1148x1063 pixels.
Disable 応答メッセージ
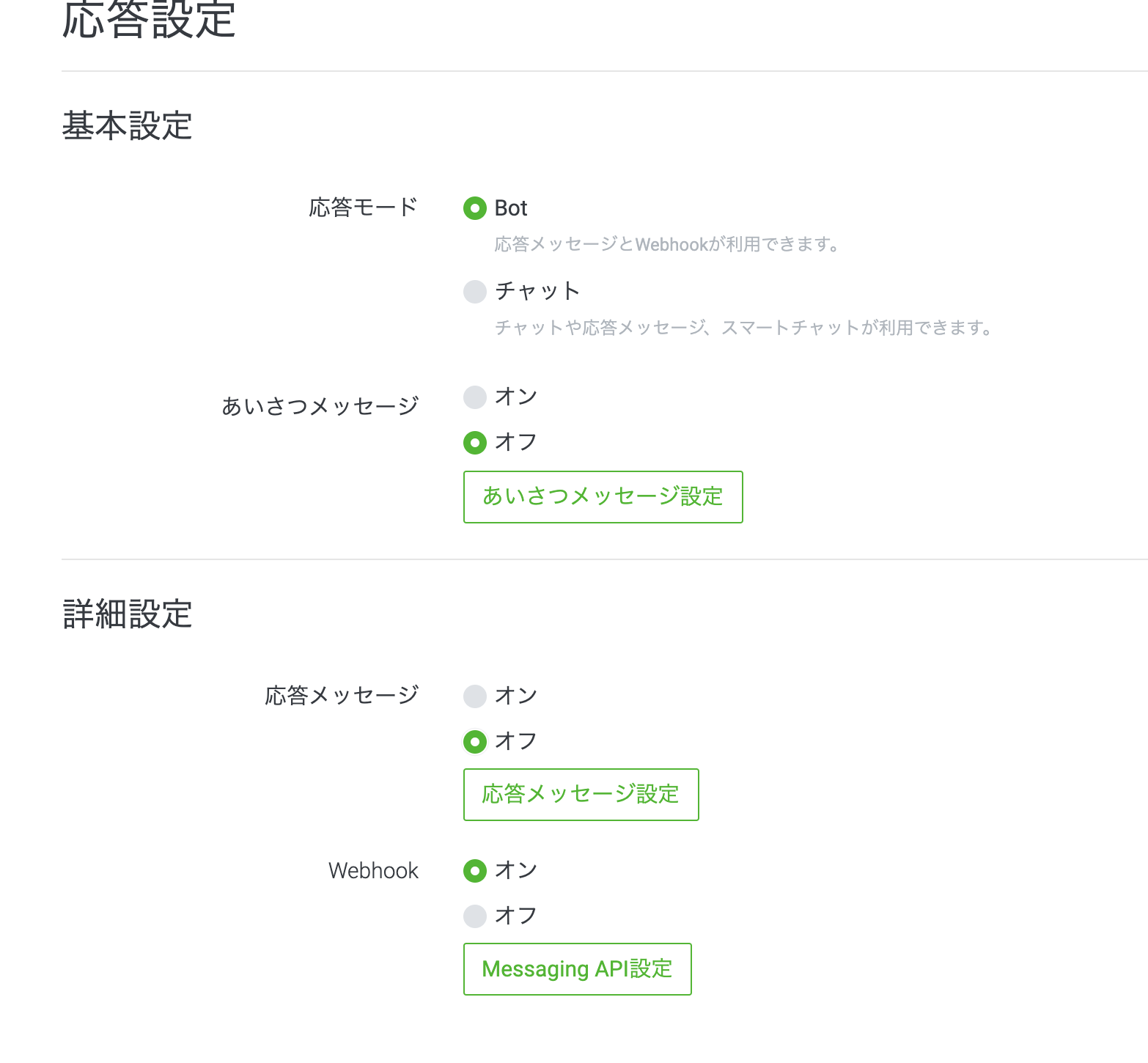475,741
